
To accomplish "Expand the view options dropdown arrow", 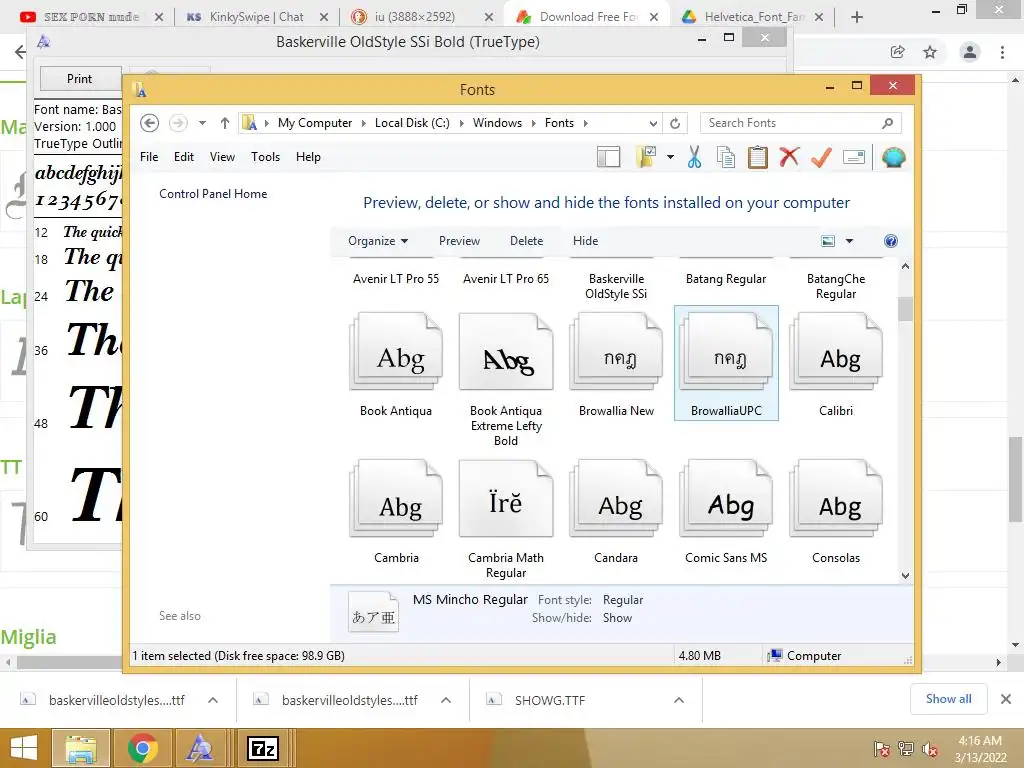I will coord(850,241).
